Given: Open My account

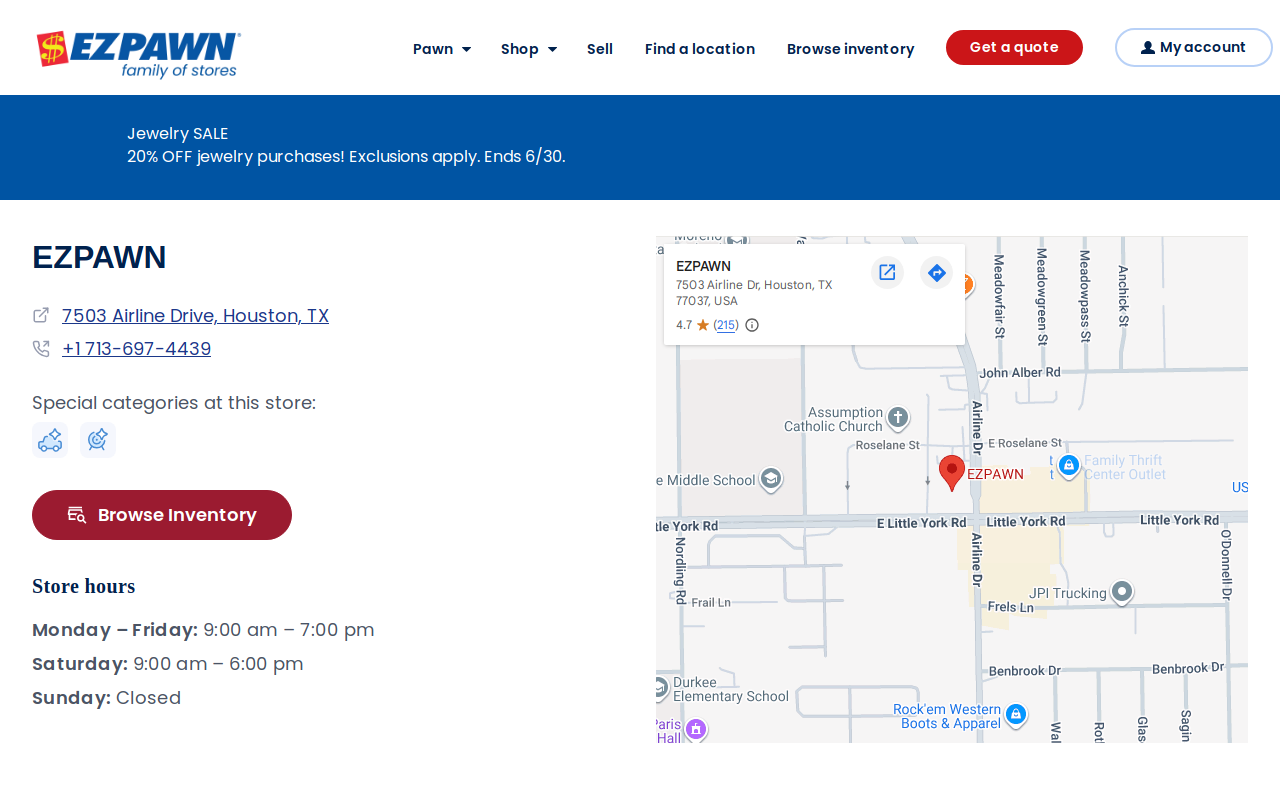Looking at the screenshot, I should tap(1193, 48).
